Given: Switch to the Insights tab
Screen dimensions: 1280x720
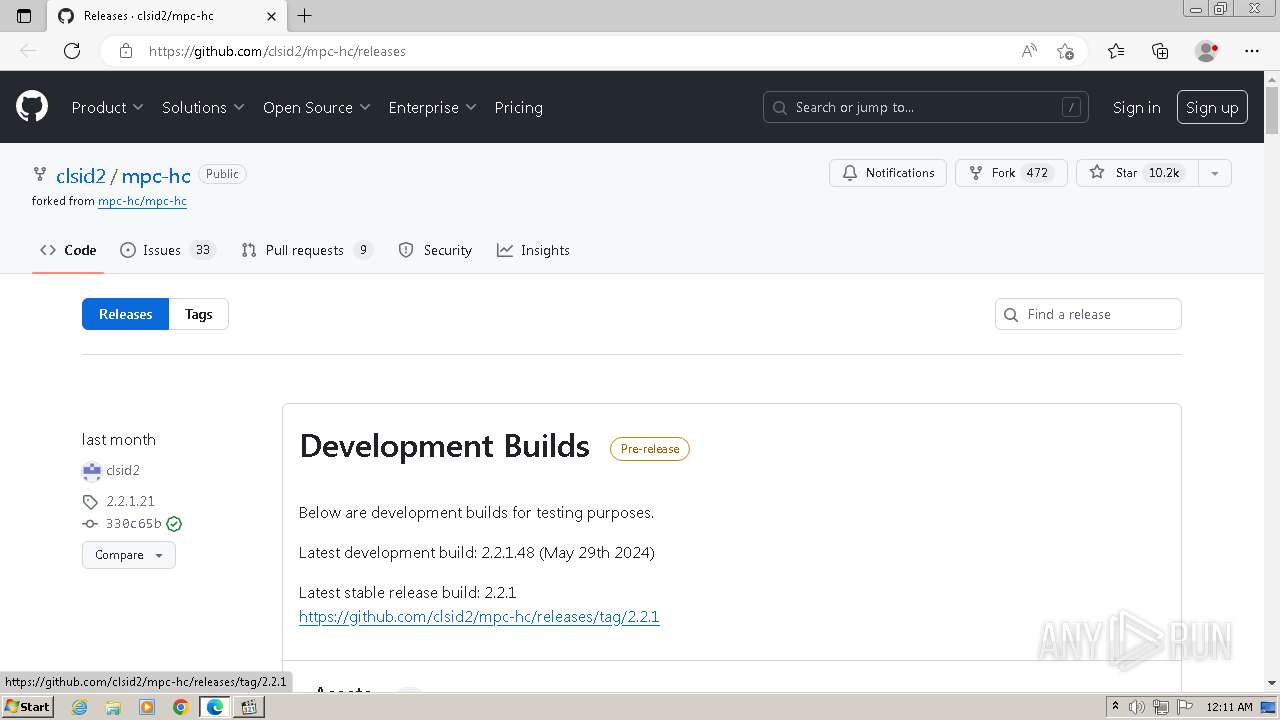Looking at the screenshot, I should (533, 250).
